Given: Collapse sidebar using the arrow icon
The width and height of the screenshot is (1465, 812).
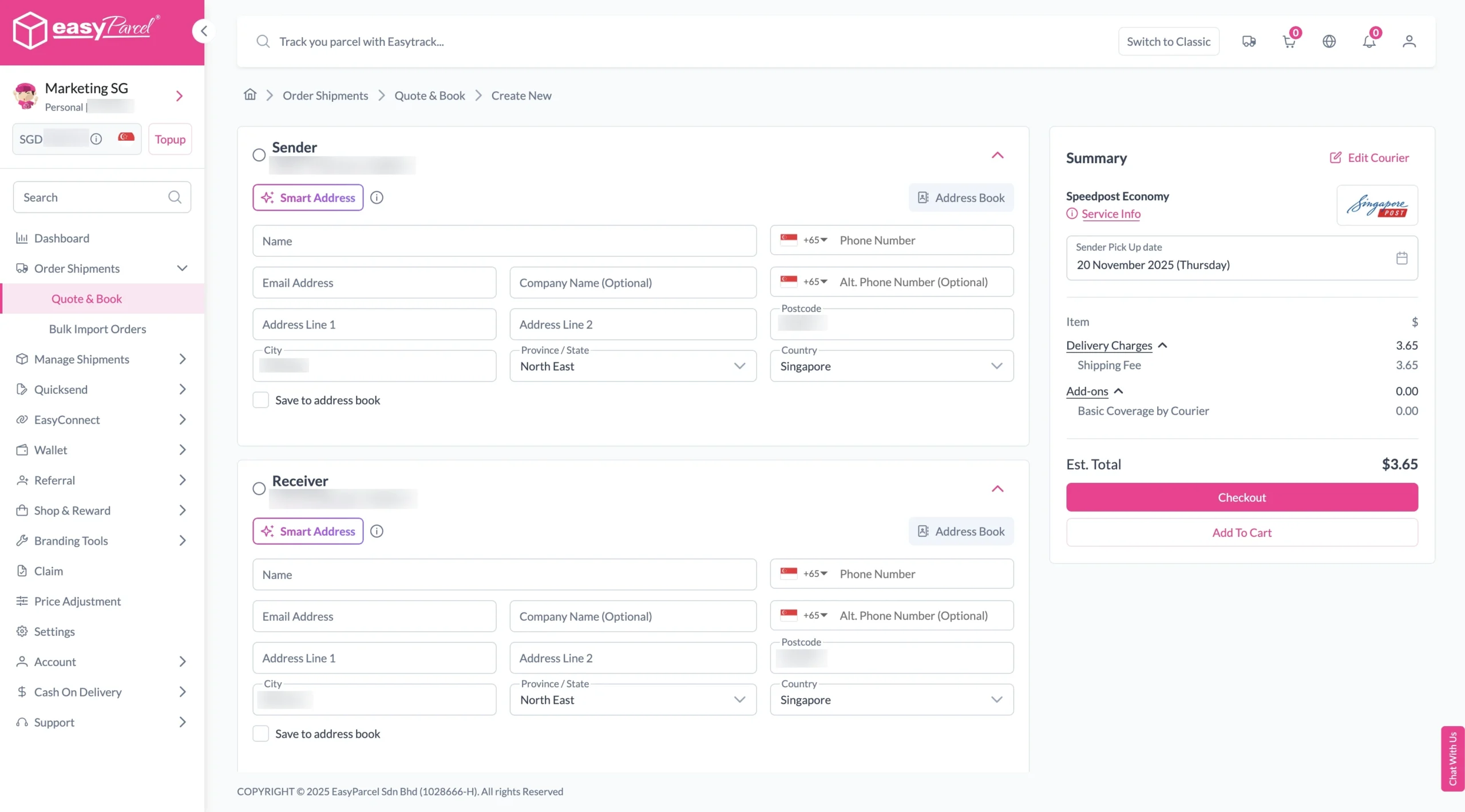Looking at the screenshot, I should click(x=203, y=31).
